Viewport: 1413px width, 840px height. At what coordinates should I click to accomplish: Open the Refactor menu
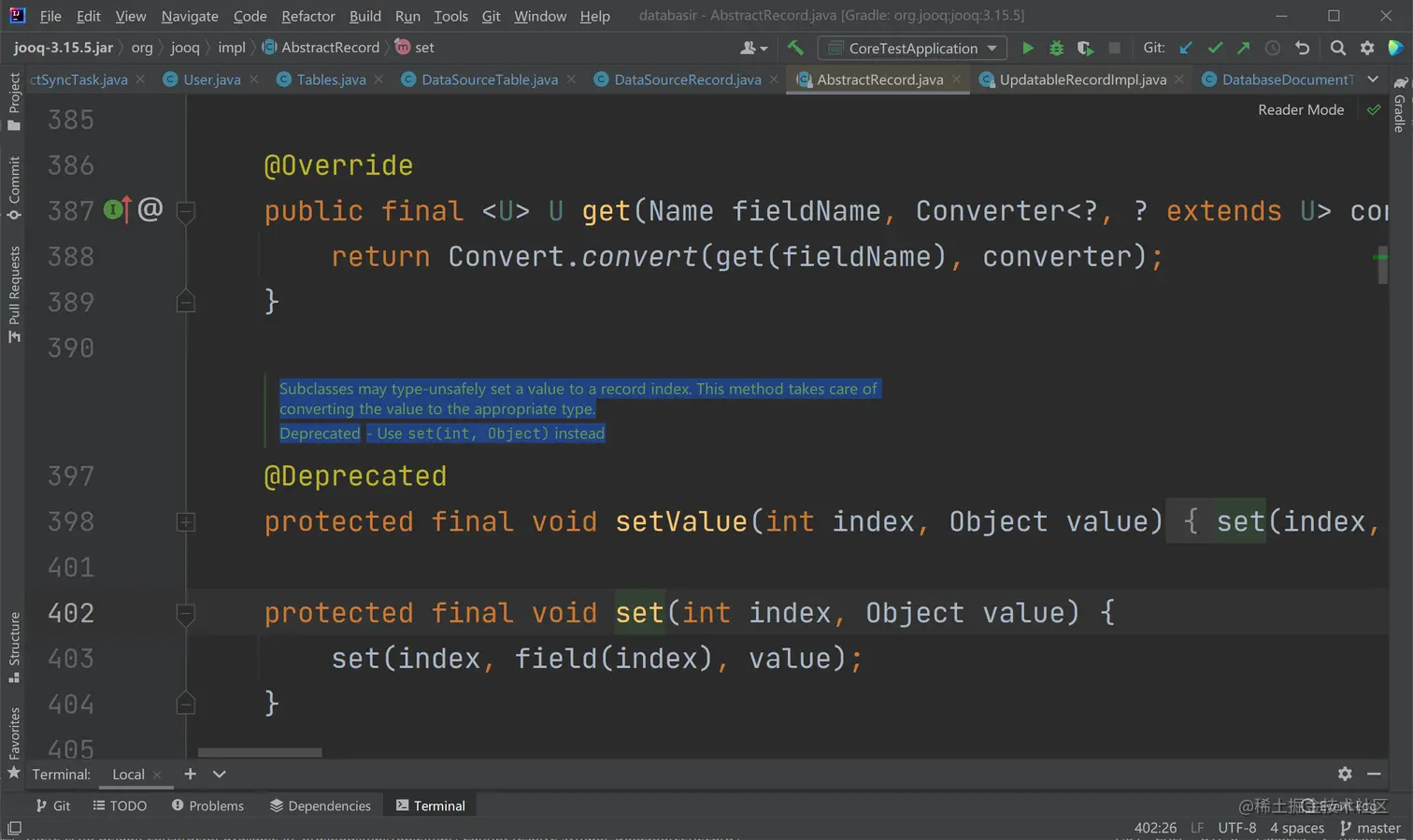(x=307, y=16)
